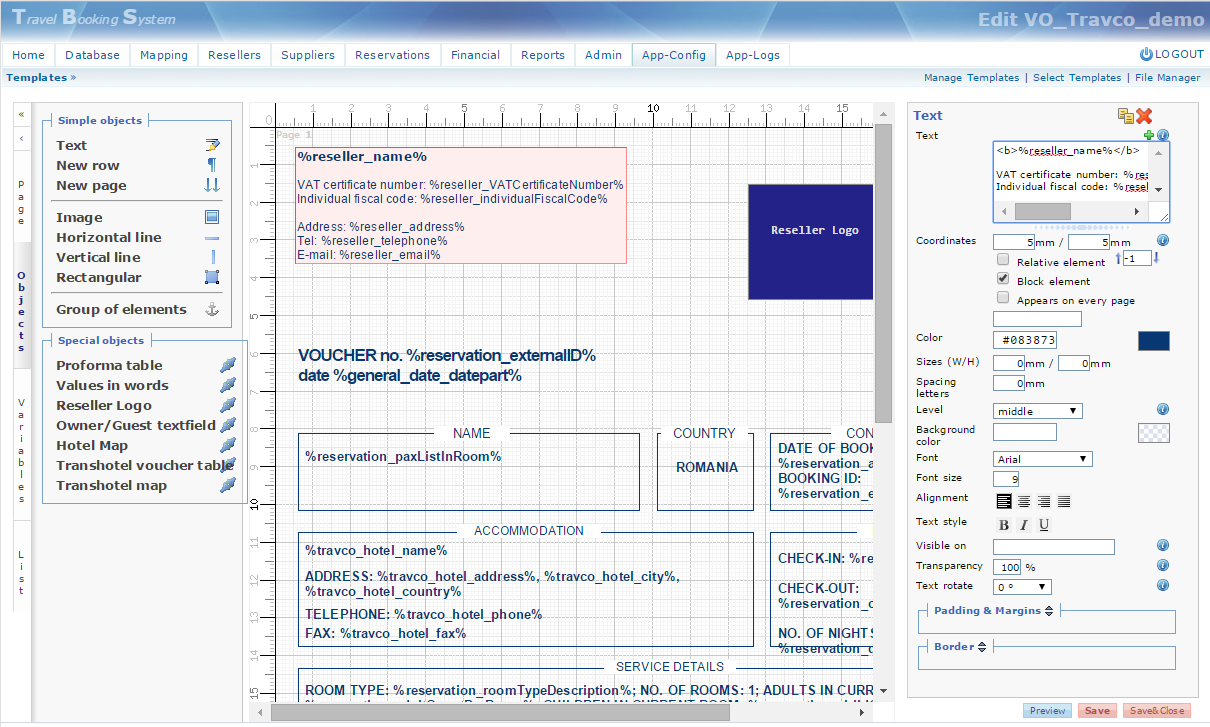Set alignment to justify
Screen dimensions: 1210x727
click(1064, 501)
